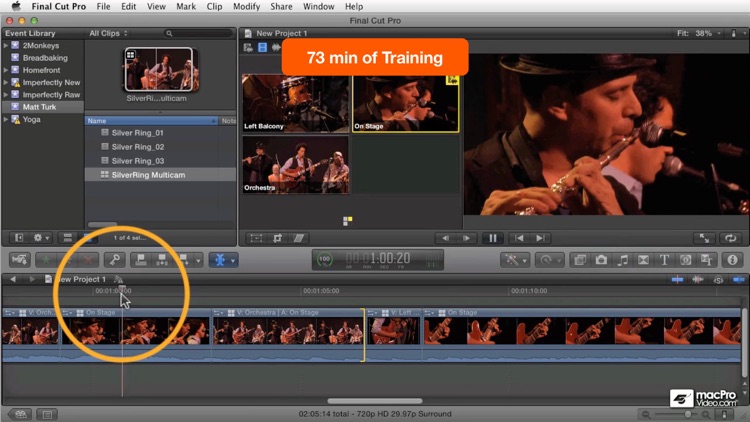This screenshot has height=422, width=750.
Task: Sort clips by the Name column header
Action: [x=151, y=121]
